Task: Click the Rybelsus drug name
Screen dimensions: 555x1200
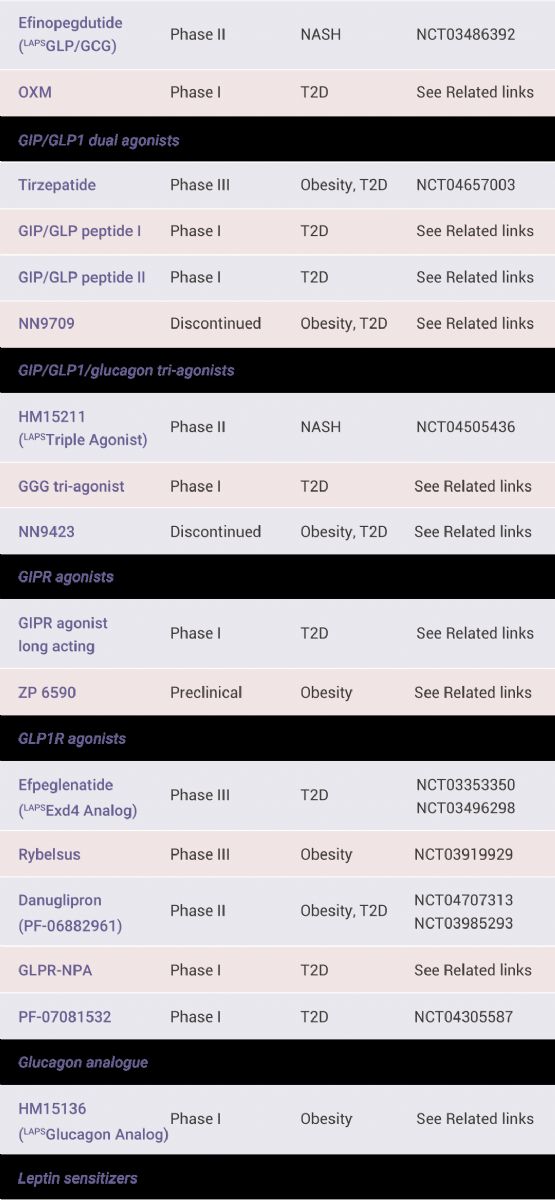Action: 49,854
